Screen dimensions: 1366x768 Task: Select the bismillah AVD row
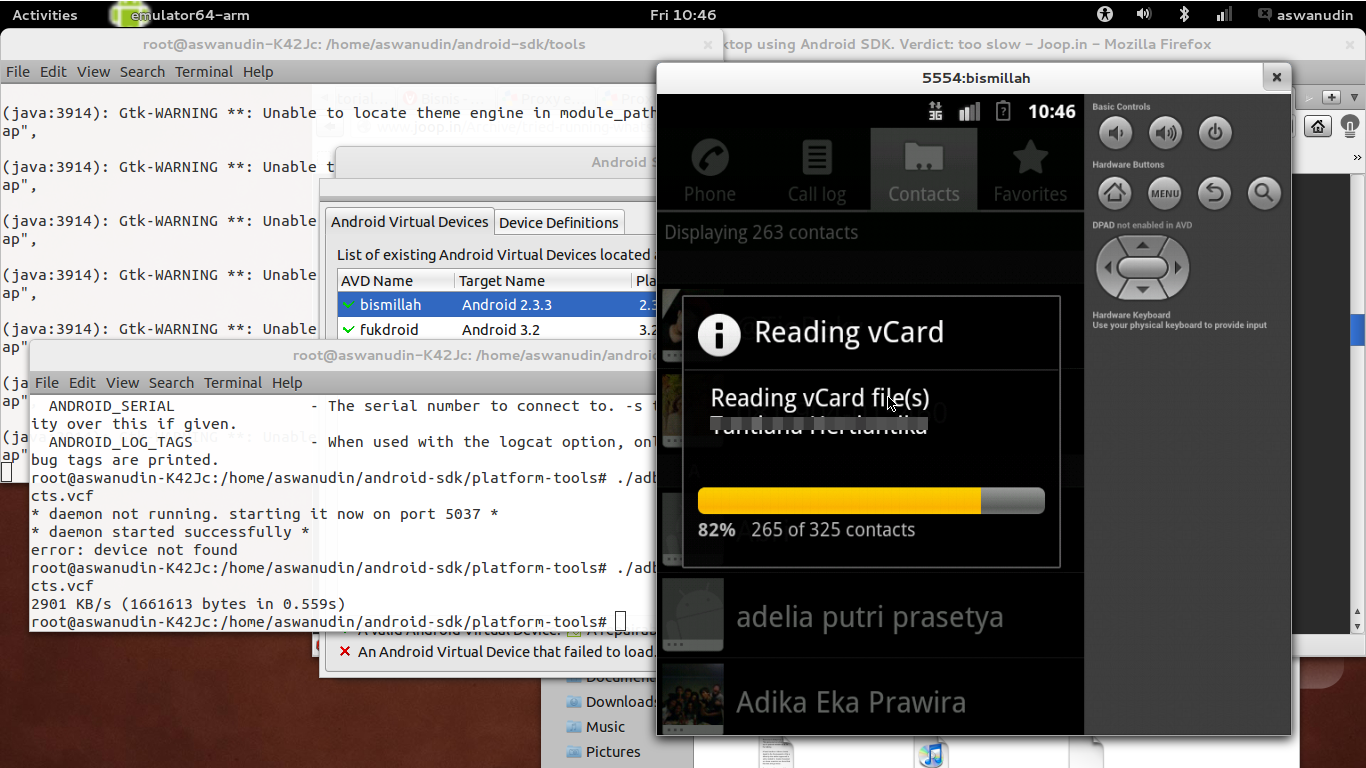click(x=497, y=305)
